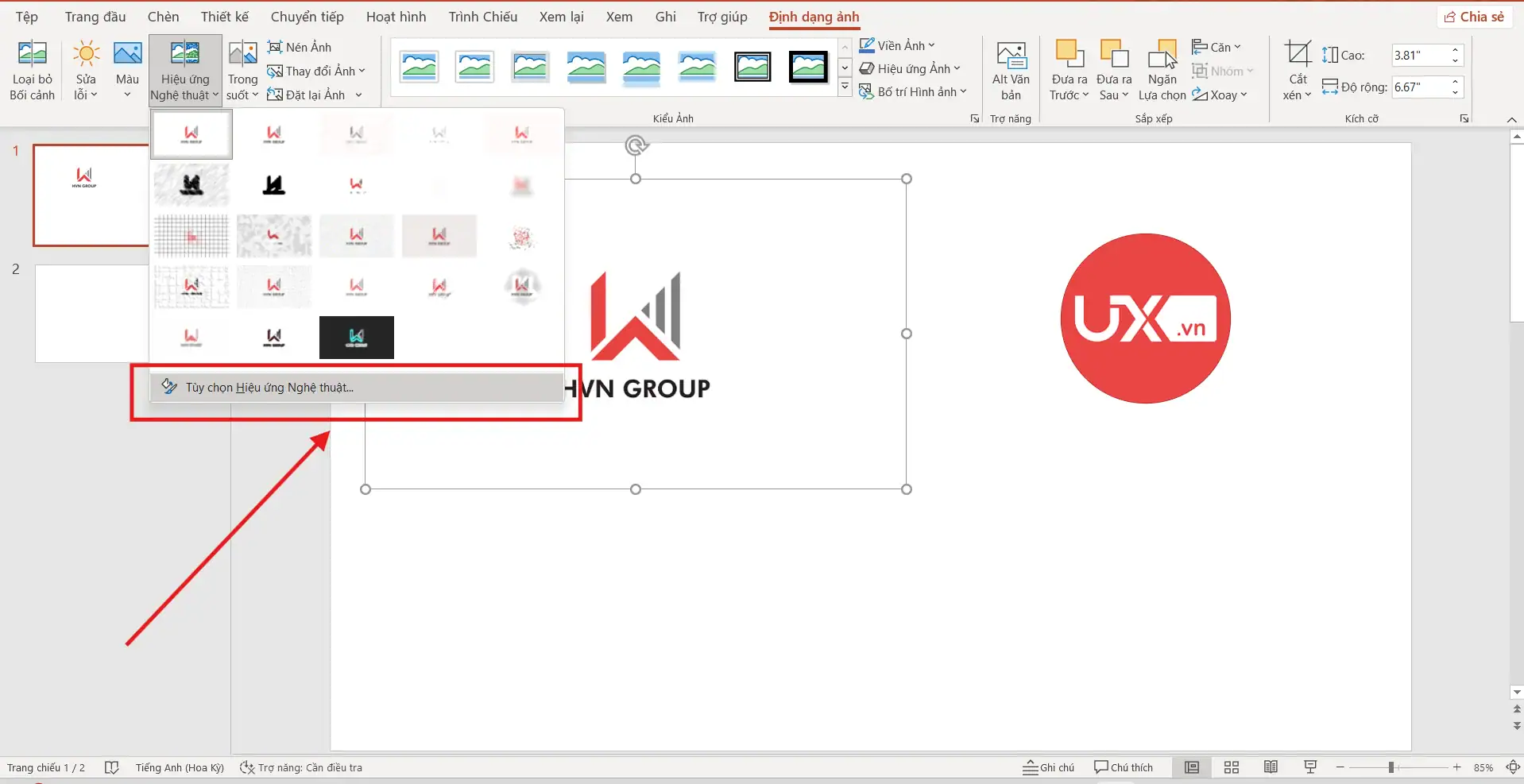Select slide 1 thumbnail
The height and width of the screenshot is (784, 1524).
pos(91,195)
